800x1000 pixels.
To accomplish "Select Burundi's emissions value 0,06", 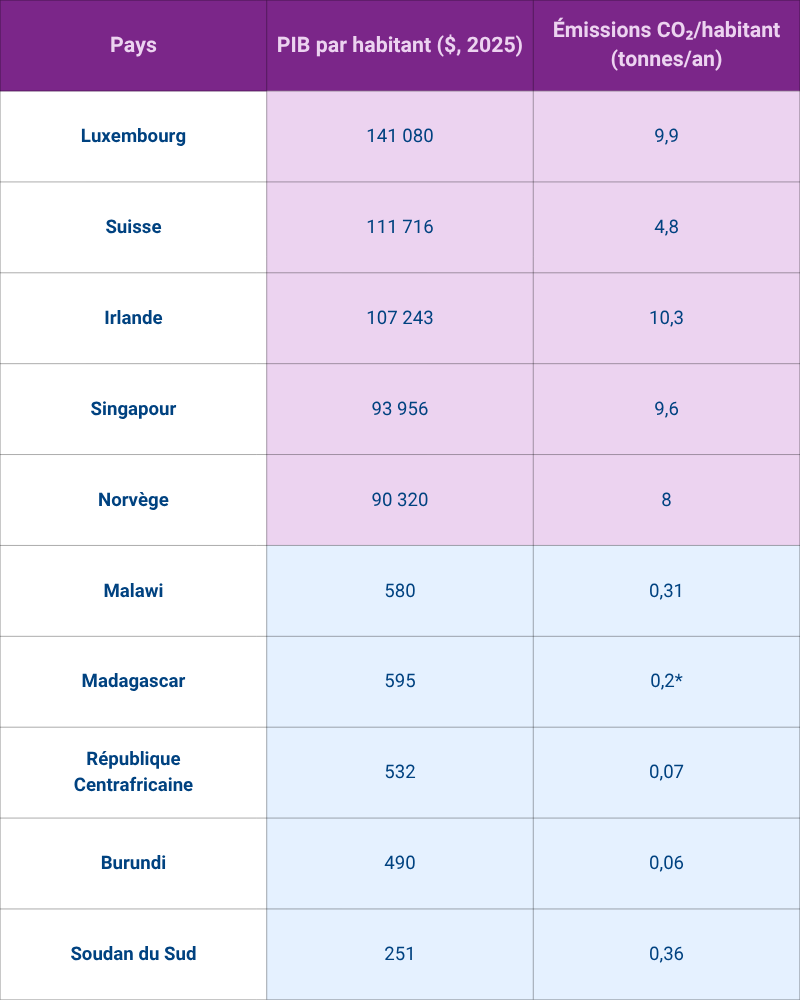I will (666, 863).
